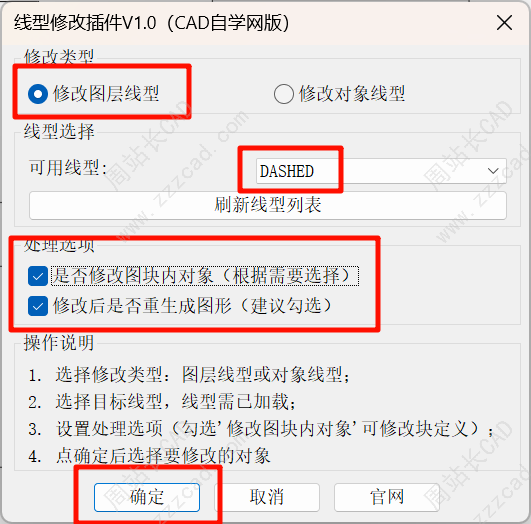This screenshot has width=531, height=524.
Task: Click the 操作说明 group header
Action: coord(59,343)
